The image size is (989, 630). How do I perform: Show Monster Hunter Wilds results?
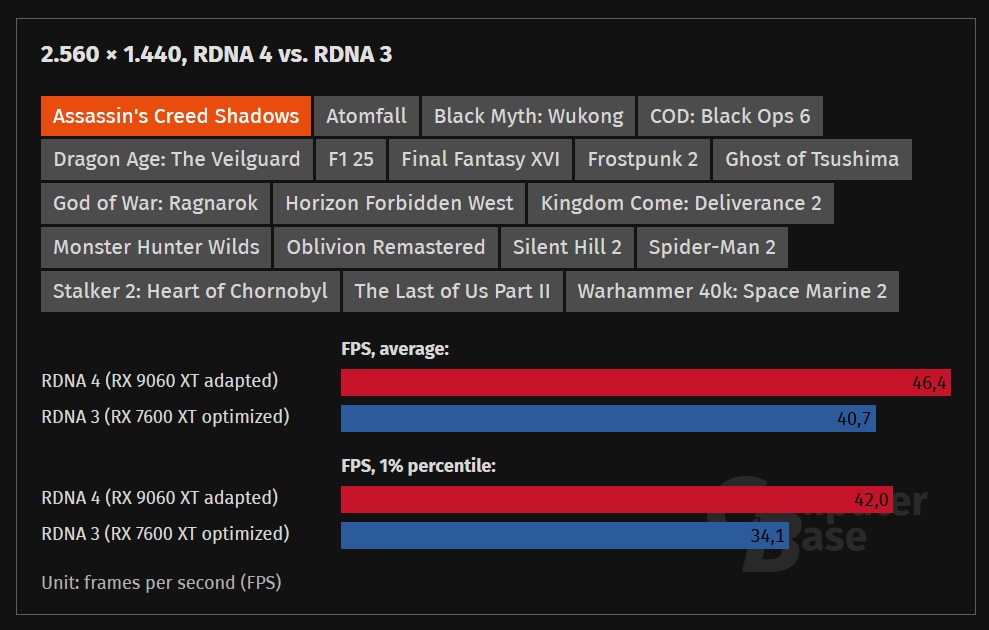(156, 247)
